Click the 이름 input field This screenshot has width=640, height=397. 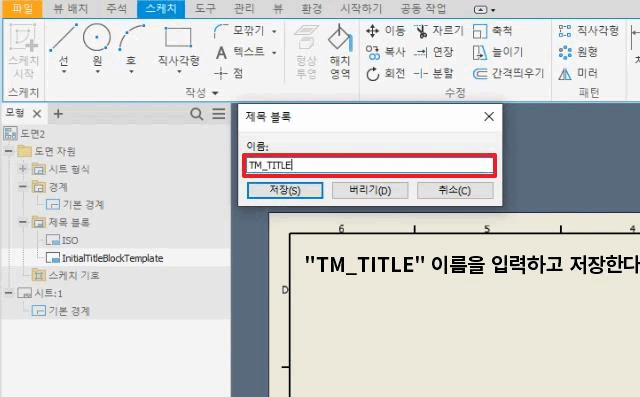(369, 165)
